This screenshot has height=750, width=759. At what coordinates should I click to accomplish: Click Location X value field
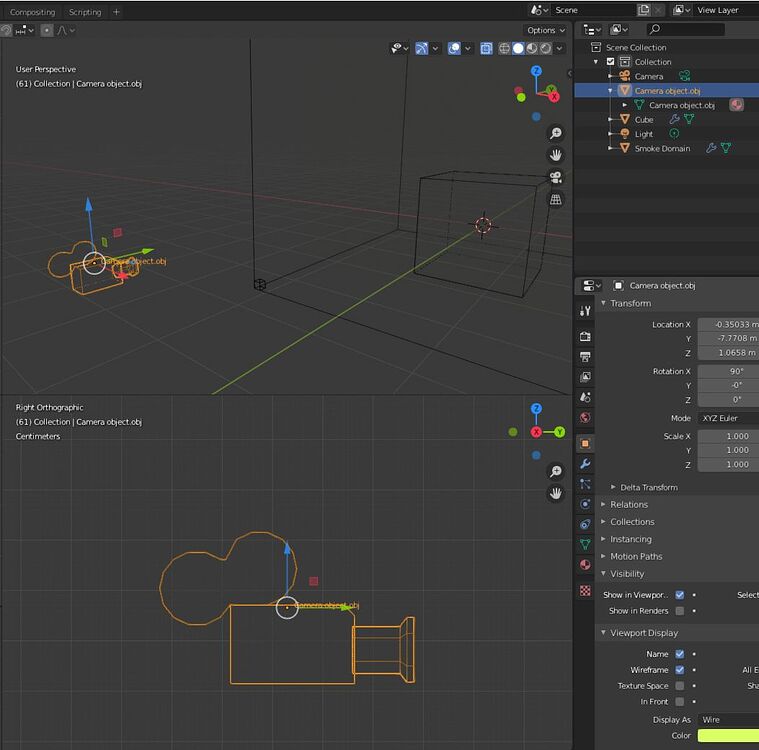tap(728, 324)
